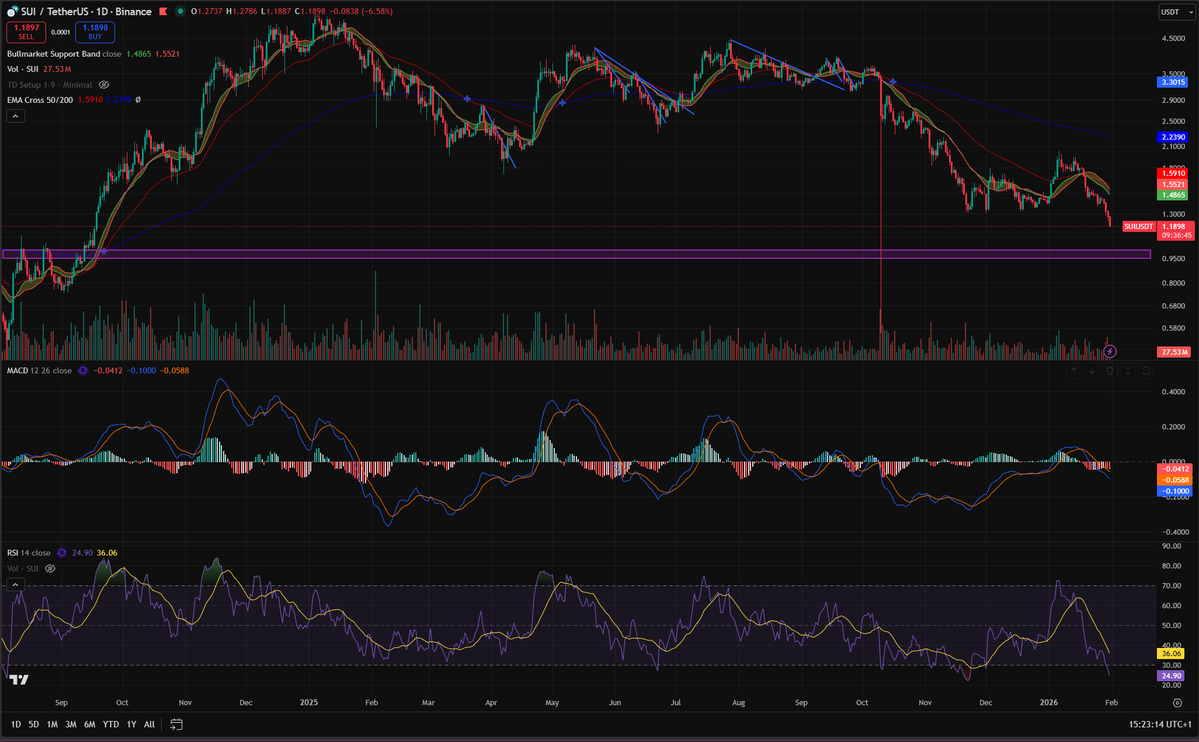
Task: Open the date range settings icon in bottom toolbar
Action: (176, 724)
